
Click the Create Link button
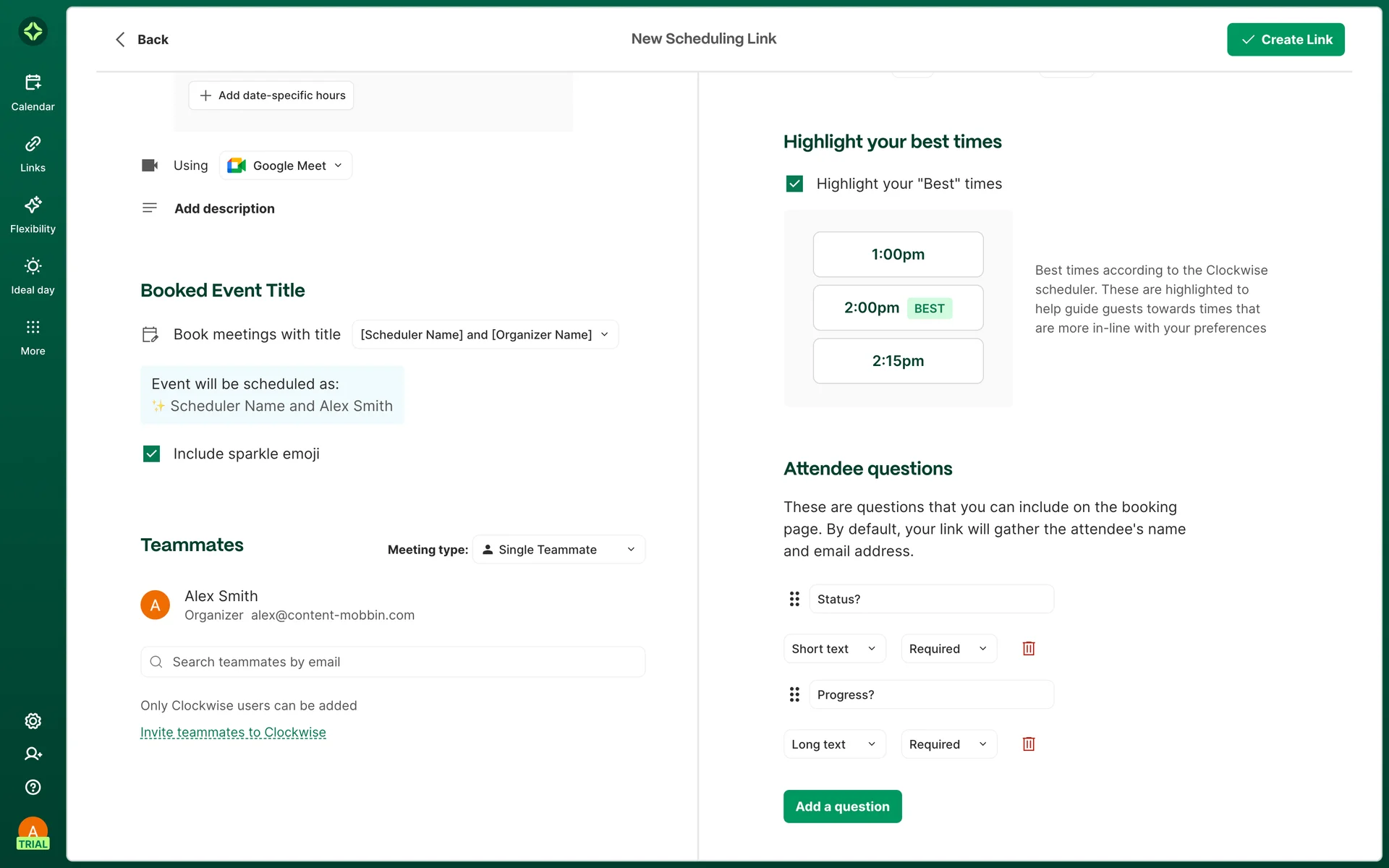coord(1285,40)
